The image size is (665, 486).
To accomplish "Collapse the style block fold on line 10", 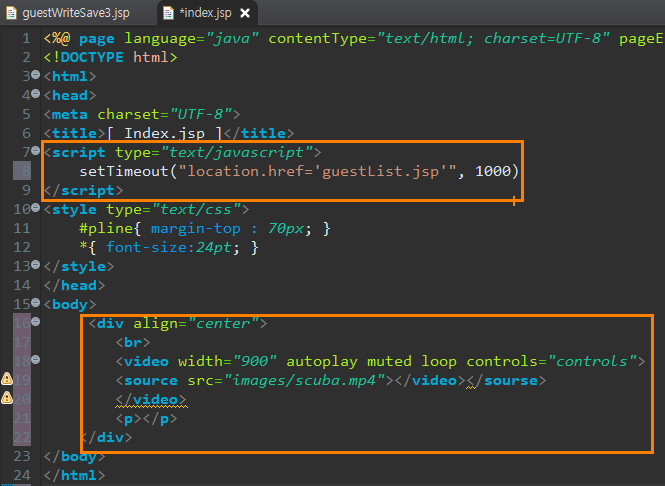I will pos(36,208).
